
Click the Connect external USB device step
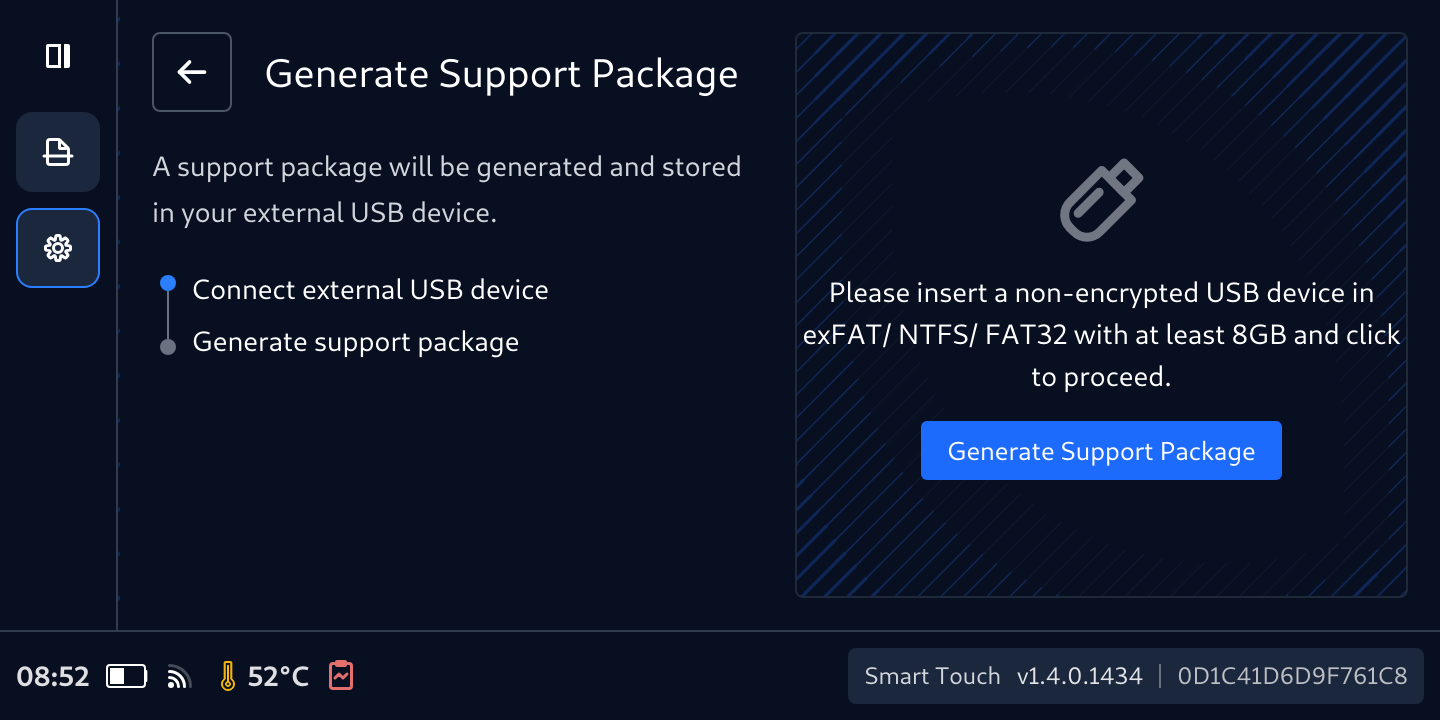[x=370, y=290]
